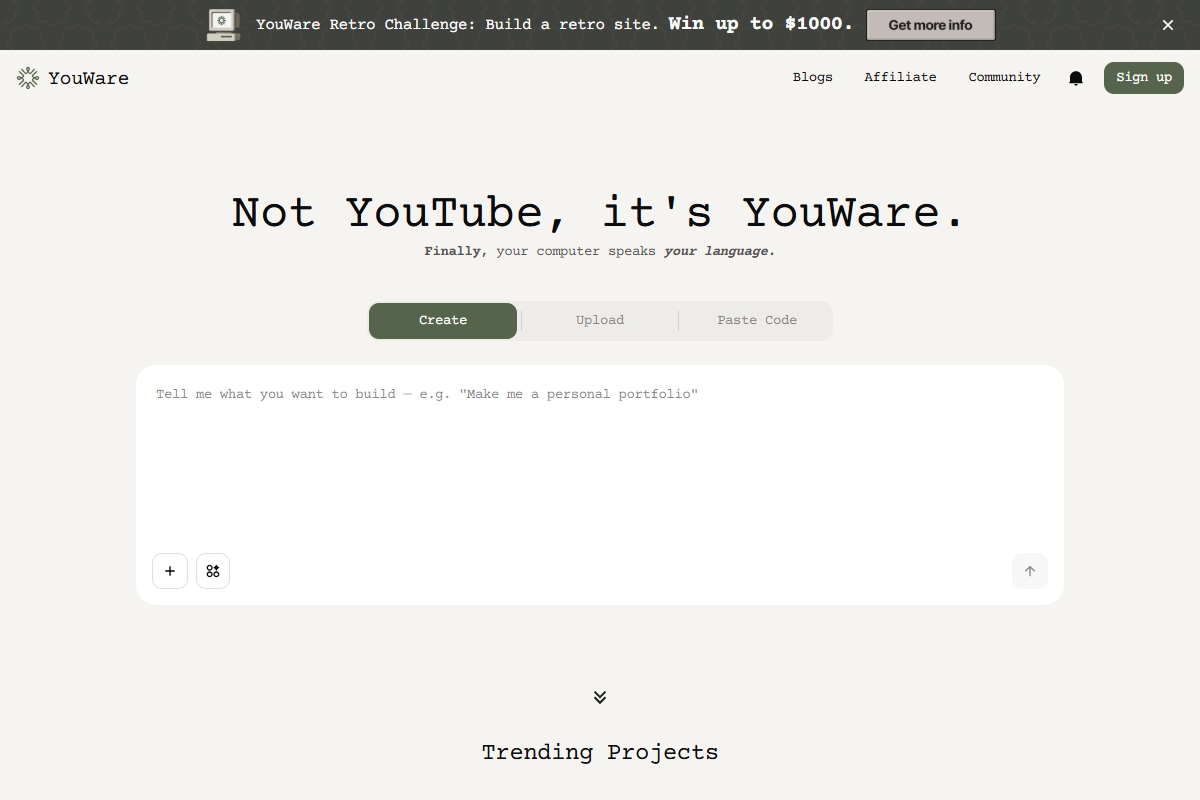
Task: Switch to the Paste Code tab
Action: point(757,320)
